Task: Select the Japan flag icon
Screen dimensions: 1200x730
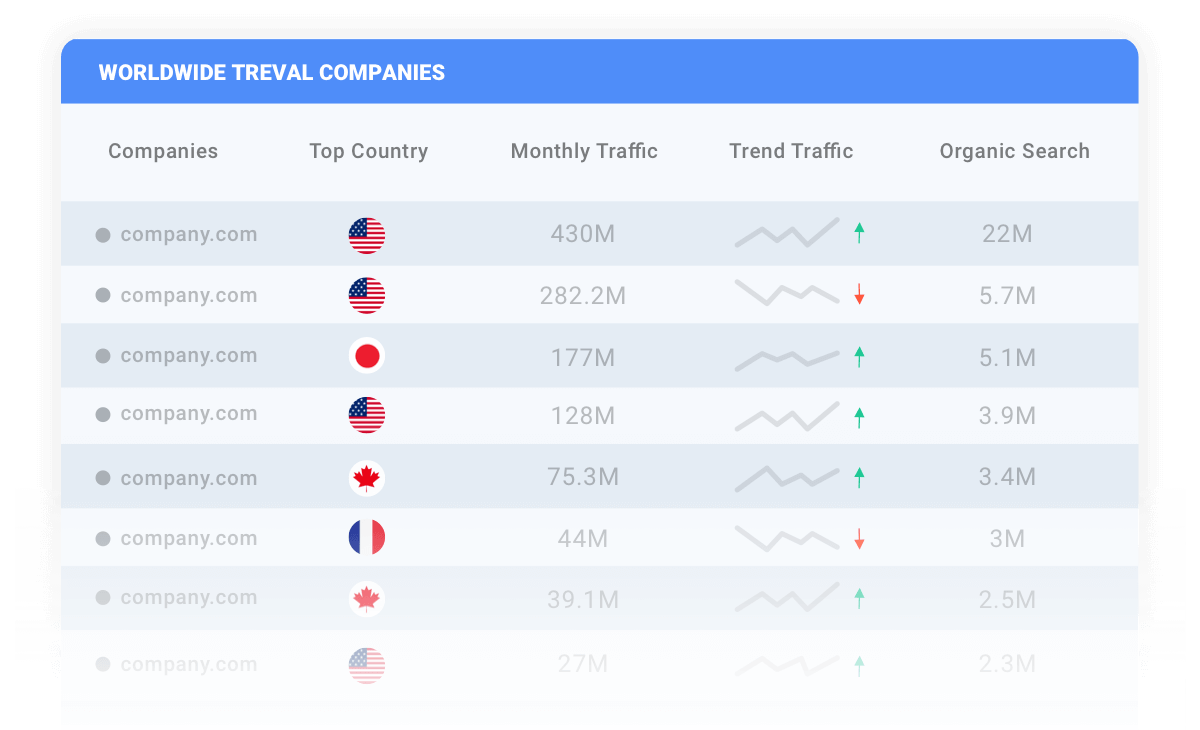Action: click(x=366, y=355)
